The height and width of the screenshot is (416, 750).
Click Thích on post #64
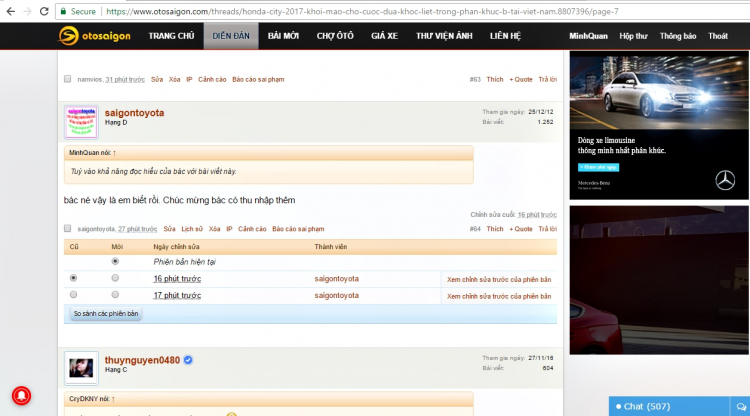(495, 229)
